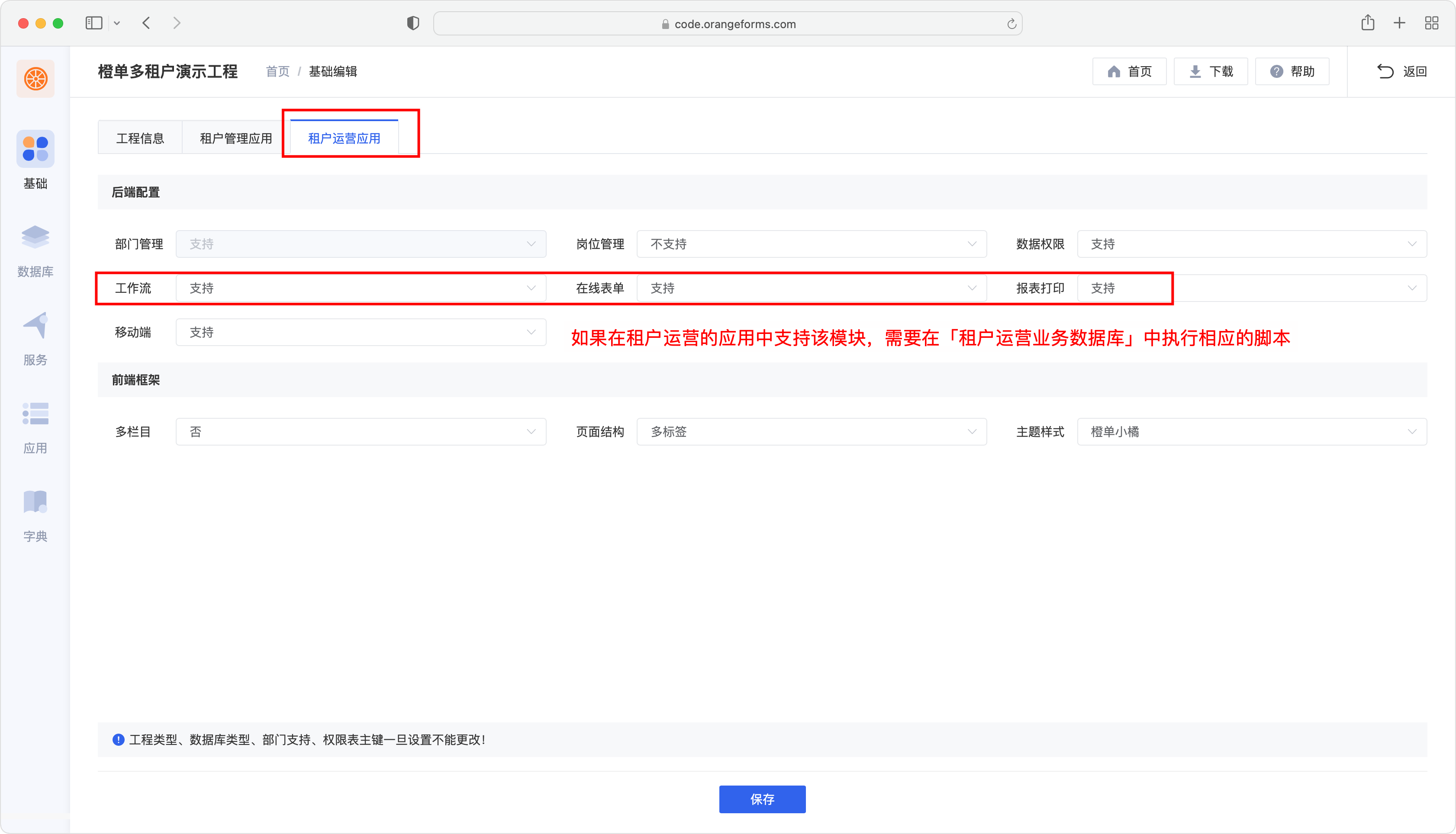Open the 基础 sidebar section

point(35,160)
